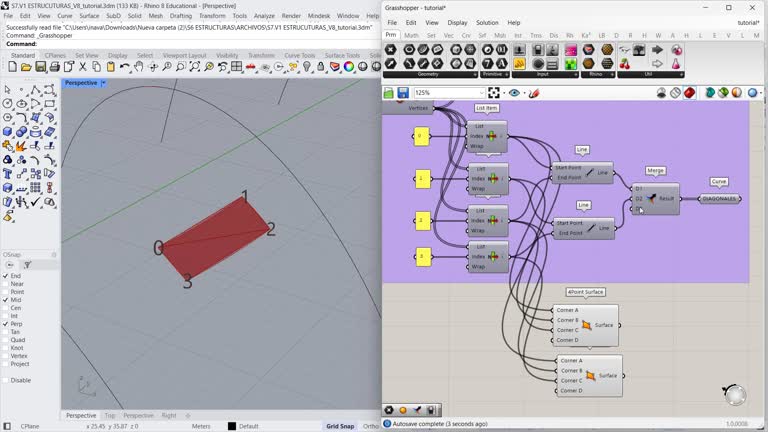Image resolution: width=768 pixels, height=432 pixels.
Task: Click the red shaded preview mode icon
Action: click(x=689, y=93)
